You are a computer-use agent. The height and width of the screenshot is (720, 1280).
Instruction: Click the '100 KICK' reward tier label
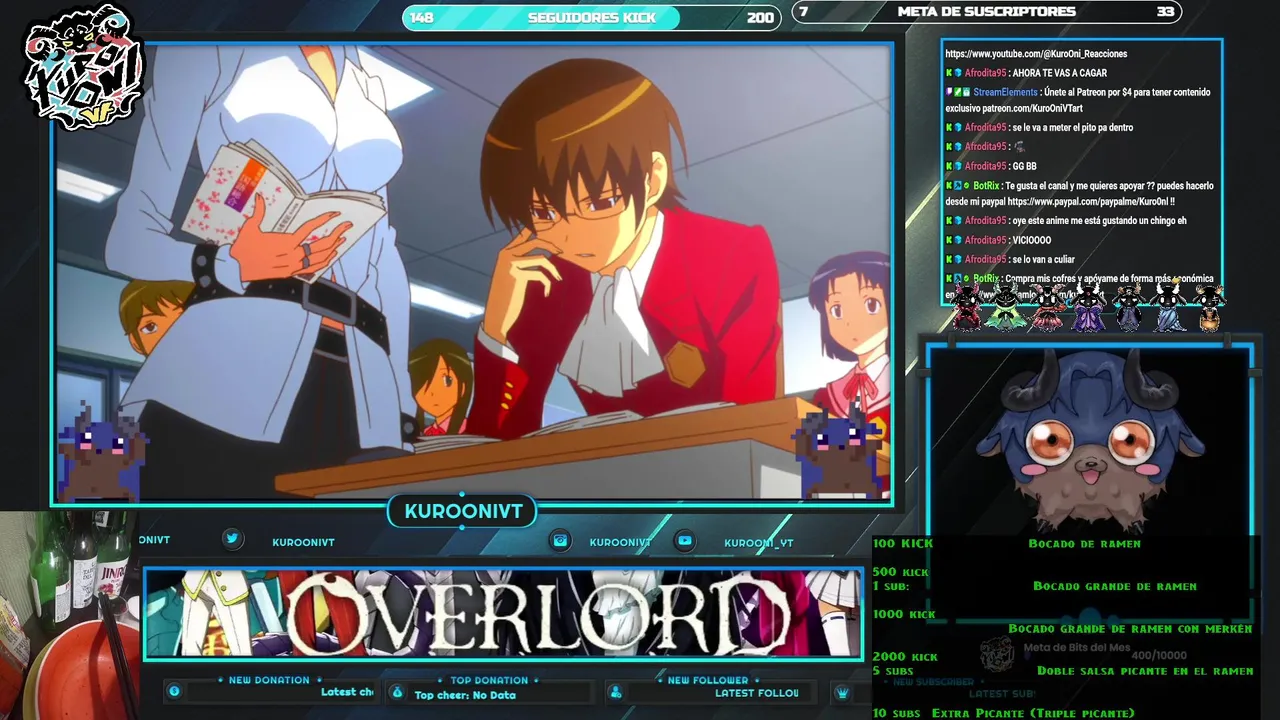point(903,543)
